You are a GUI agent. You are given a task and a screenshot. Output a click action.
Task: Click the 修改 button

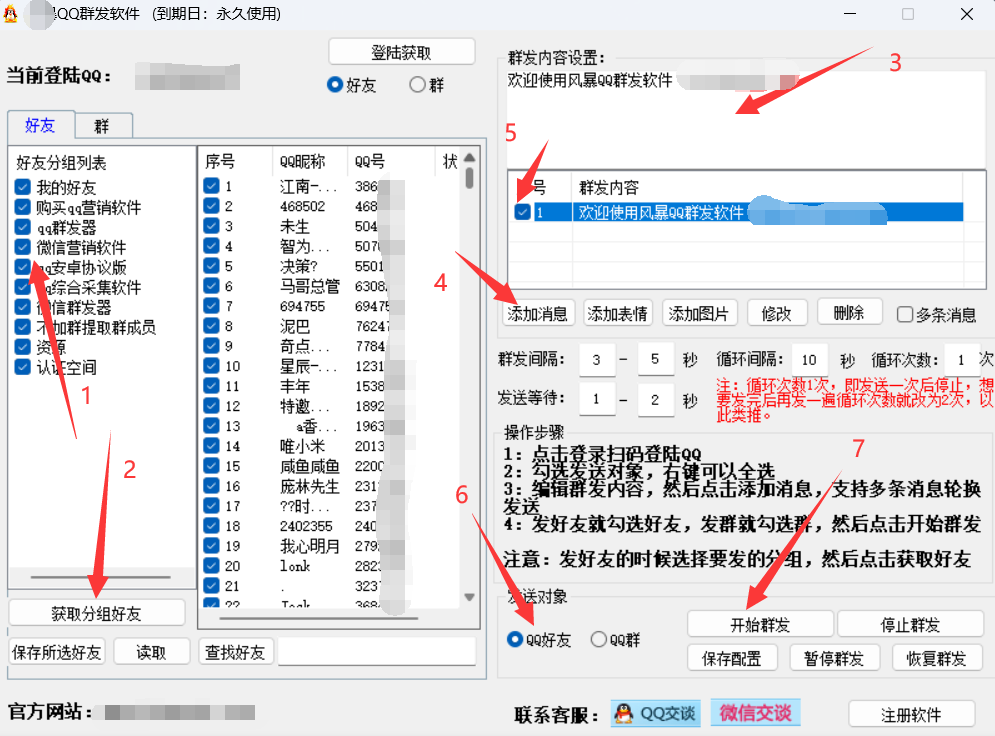tap(777, 313)
